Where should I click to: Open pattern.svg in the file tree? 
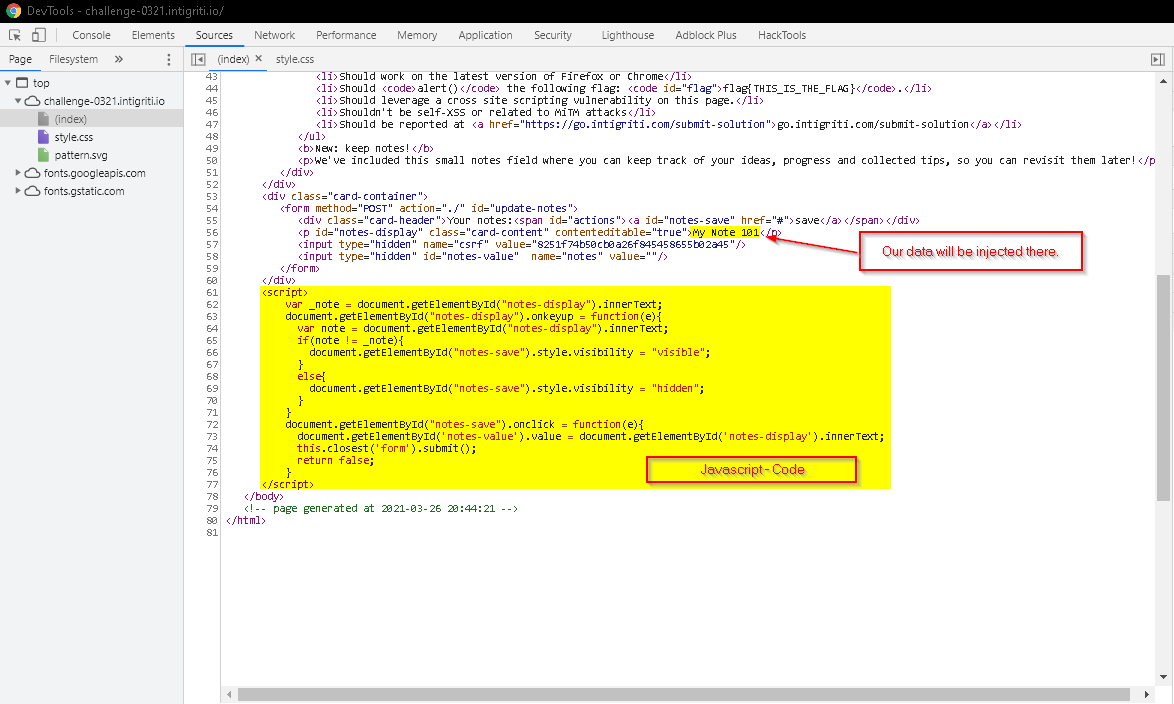[x=80, y=155]
